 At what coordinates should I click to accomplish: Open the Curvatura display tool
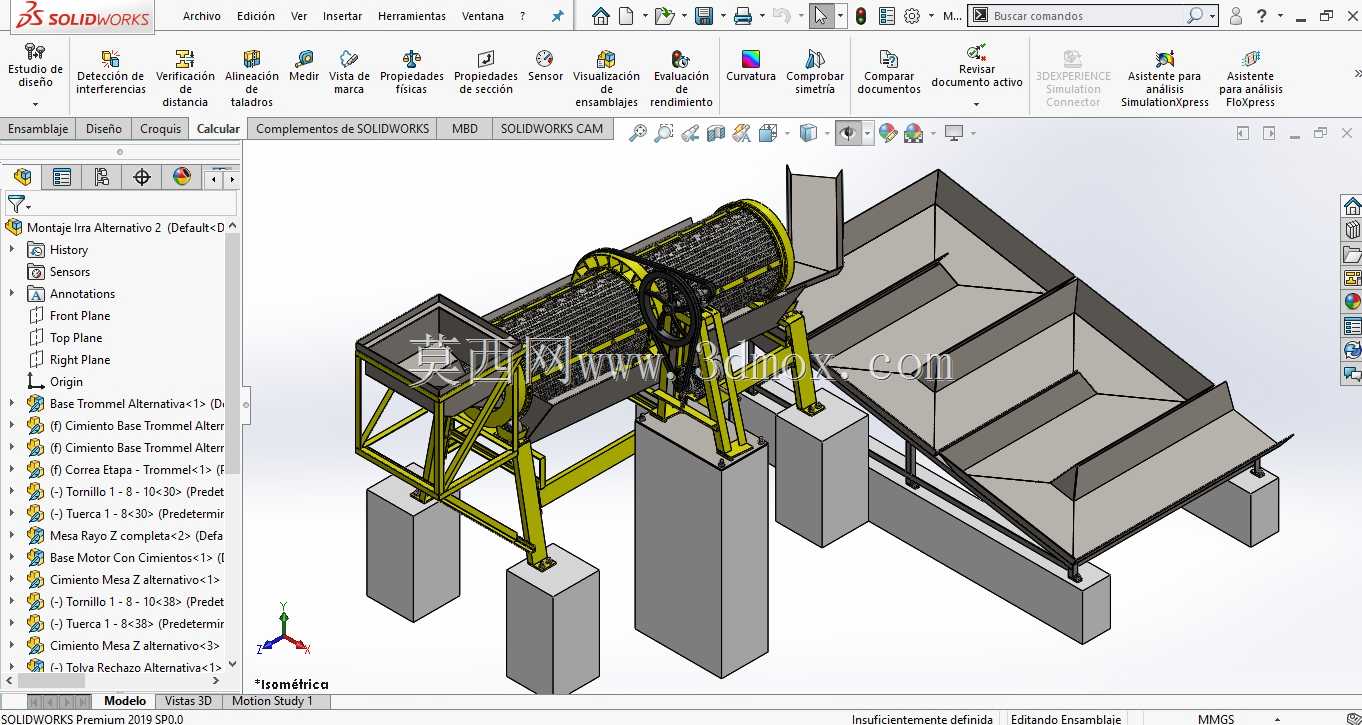[x=751, y=66]
